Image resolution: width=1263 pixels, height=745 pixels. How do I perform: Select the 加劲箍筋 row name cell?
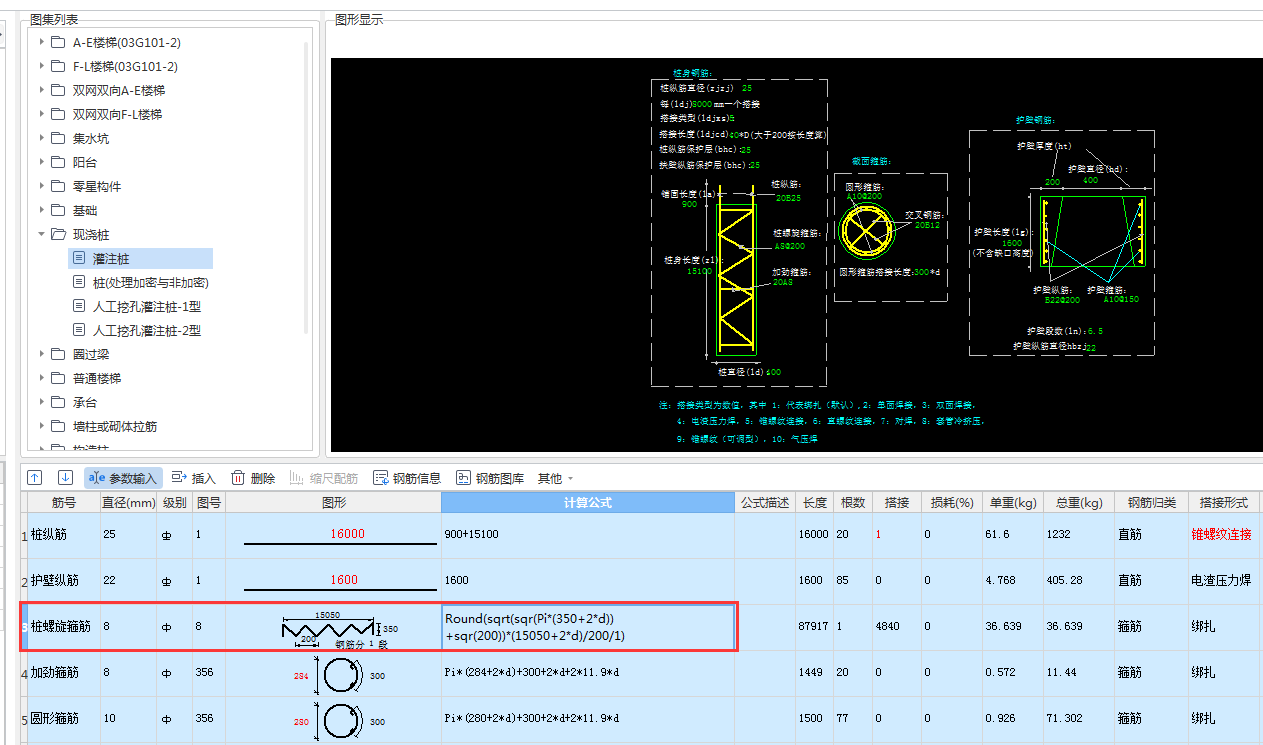pos(63,673)
